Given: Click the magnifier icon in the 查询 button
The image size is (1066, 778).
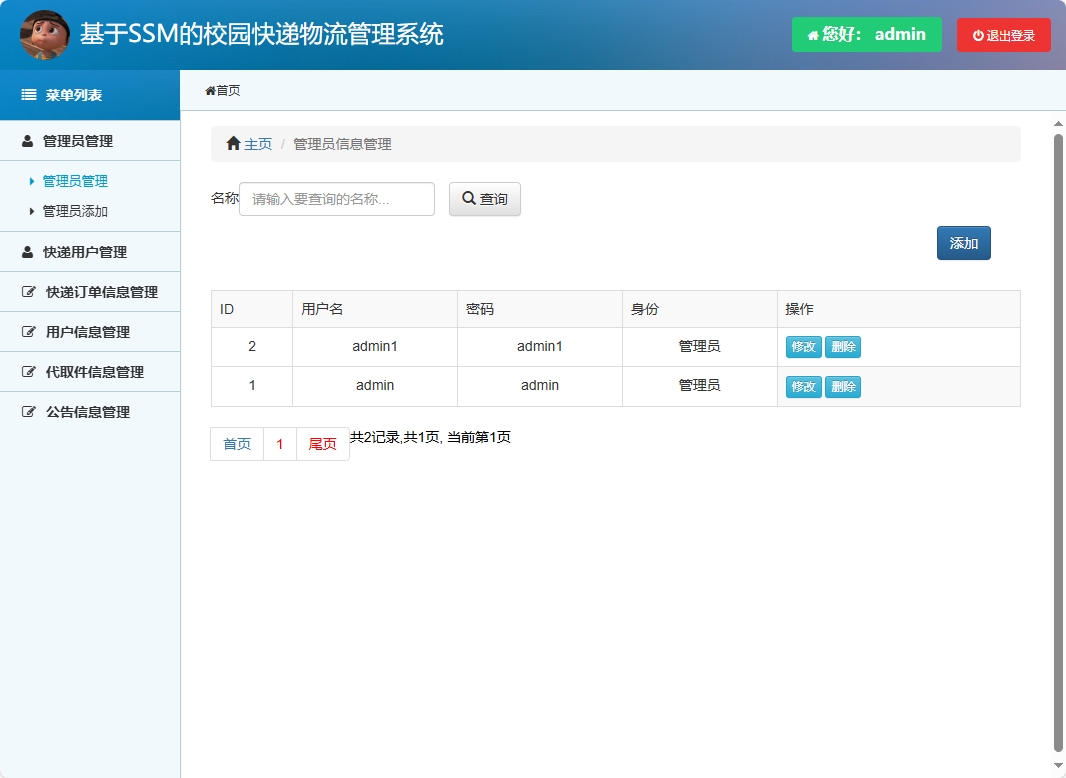Looking at the screenshot, I should tap(466, 198).
